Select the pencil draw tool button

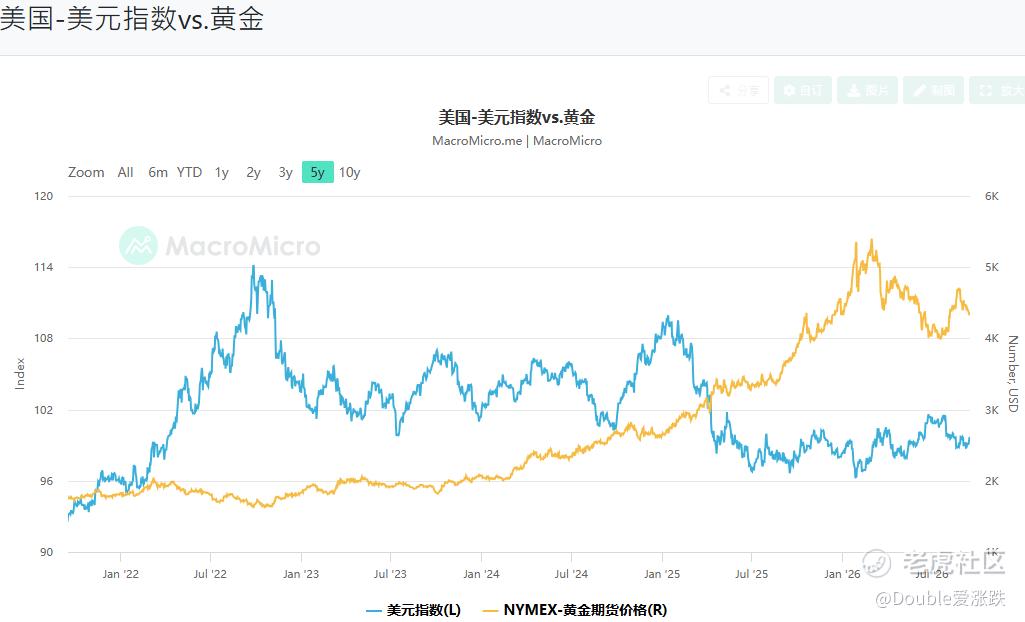[x=933, y=90]
